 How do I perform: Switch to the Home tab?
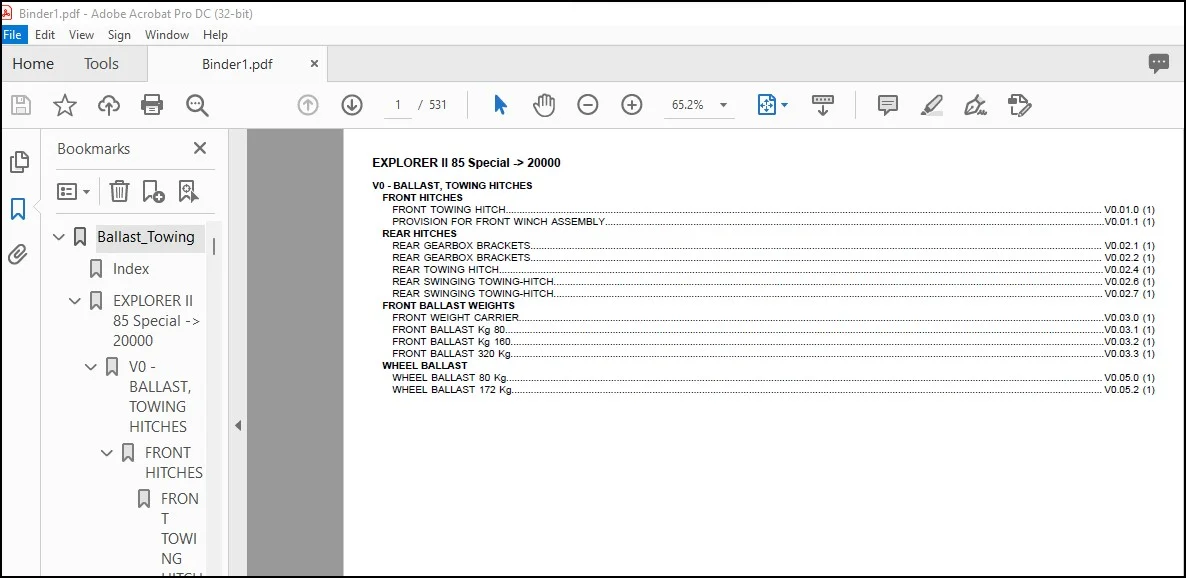coord(33,64)
